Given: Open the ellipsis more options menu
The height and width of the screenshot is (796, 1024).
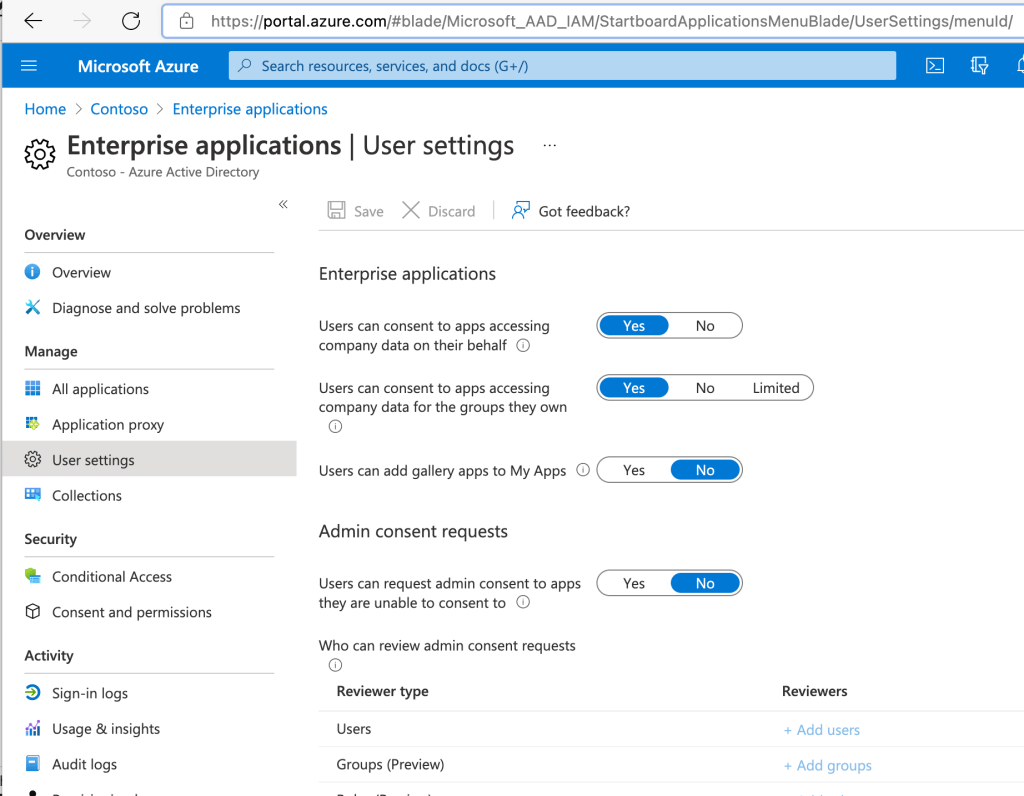Looking at the screenshot, I should click(x=549, y=146).
